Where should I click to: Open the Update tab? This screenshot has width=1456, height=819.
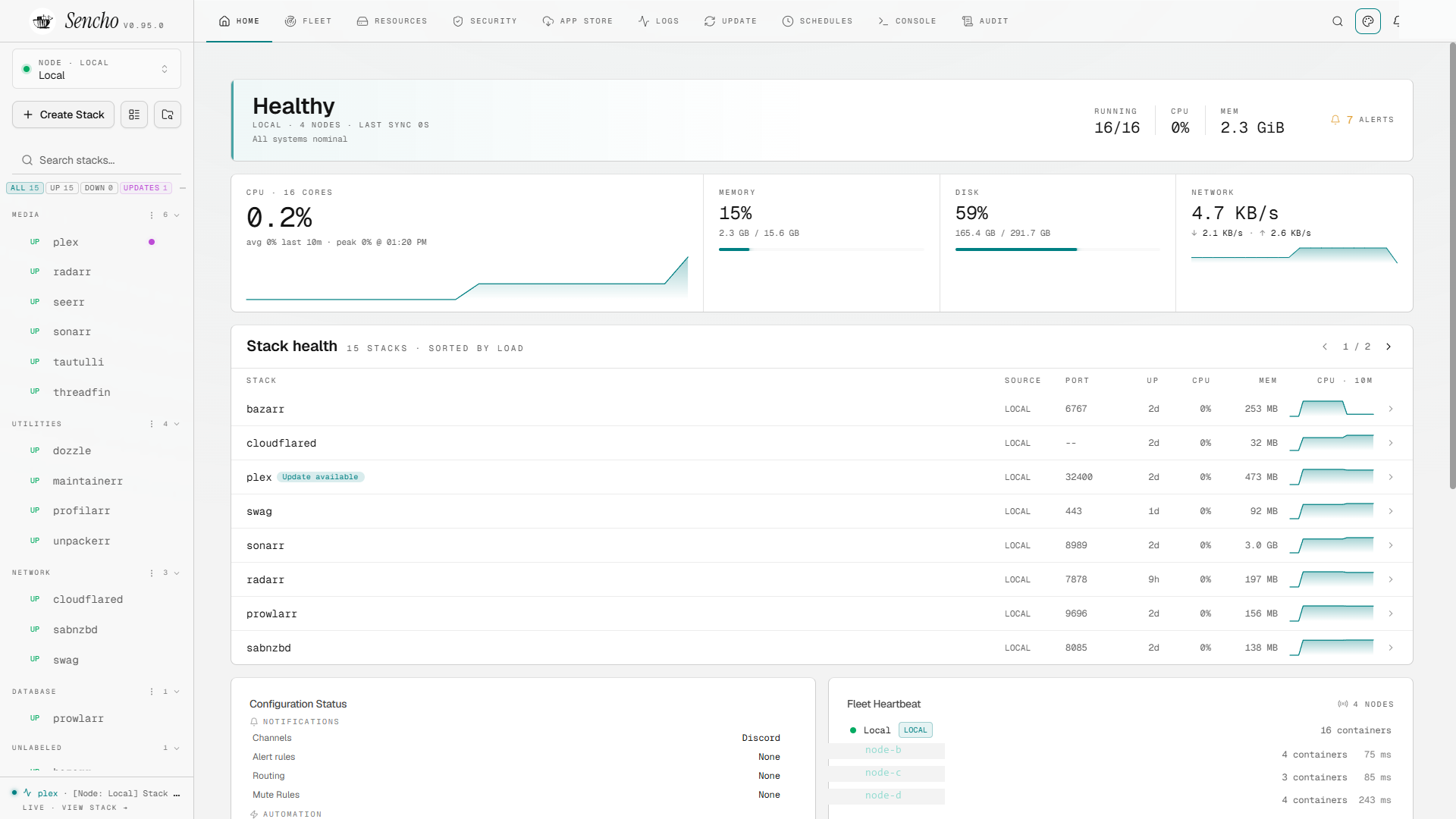(730, 21)
